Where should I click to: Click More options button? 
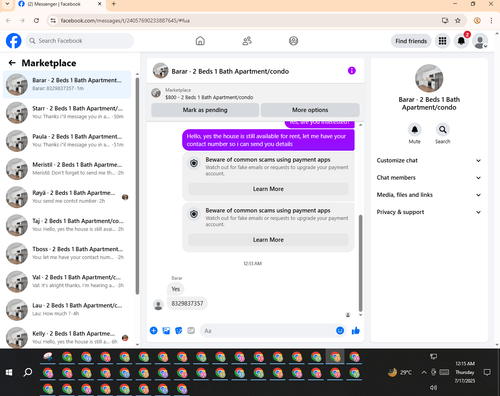[x=310, y=110]
